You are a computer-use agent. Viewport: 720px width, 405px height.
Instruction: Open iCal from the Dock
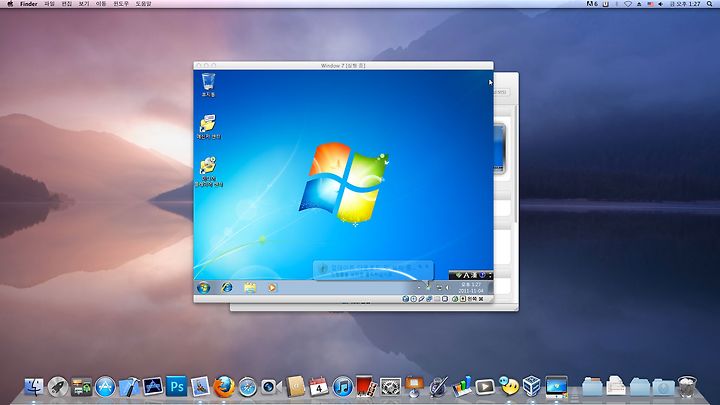click(319, 387)
